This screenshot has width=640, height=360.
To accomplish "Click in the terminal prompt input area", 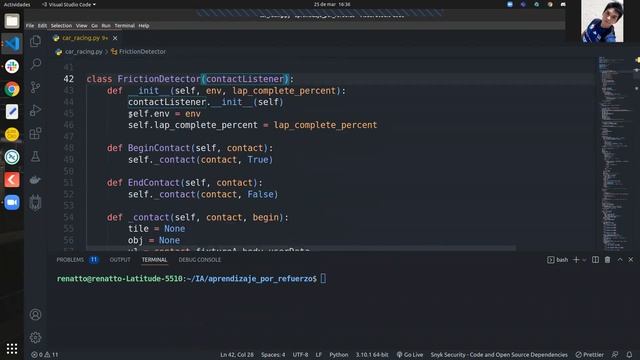I will 323,279.
